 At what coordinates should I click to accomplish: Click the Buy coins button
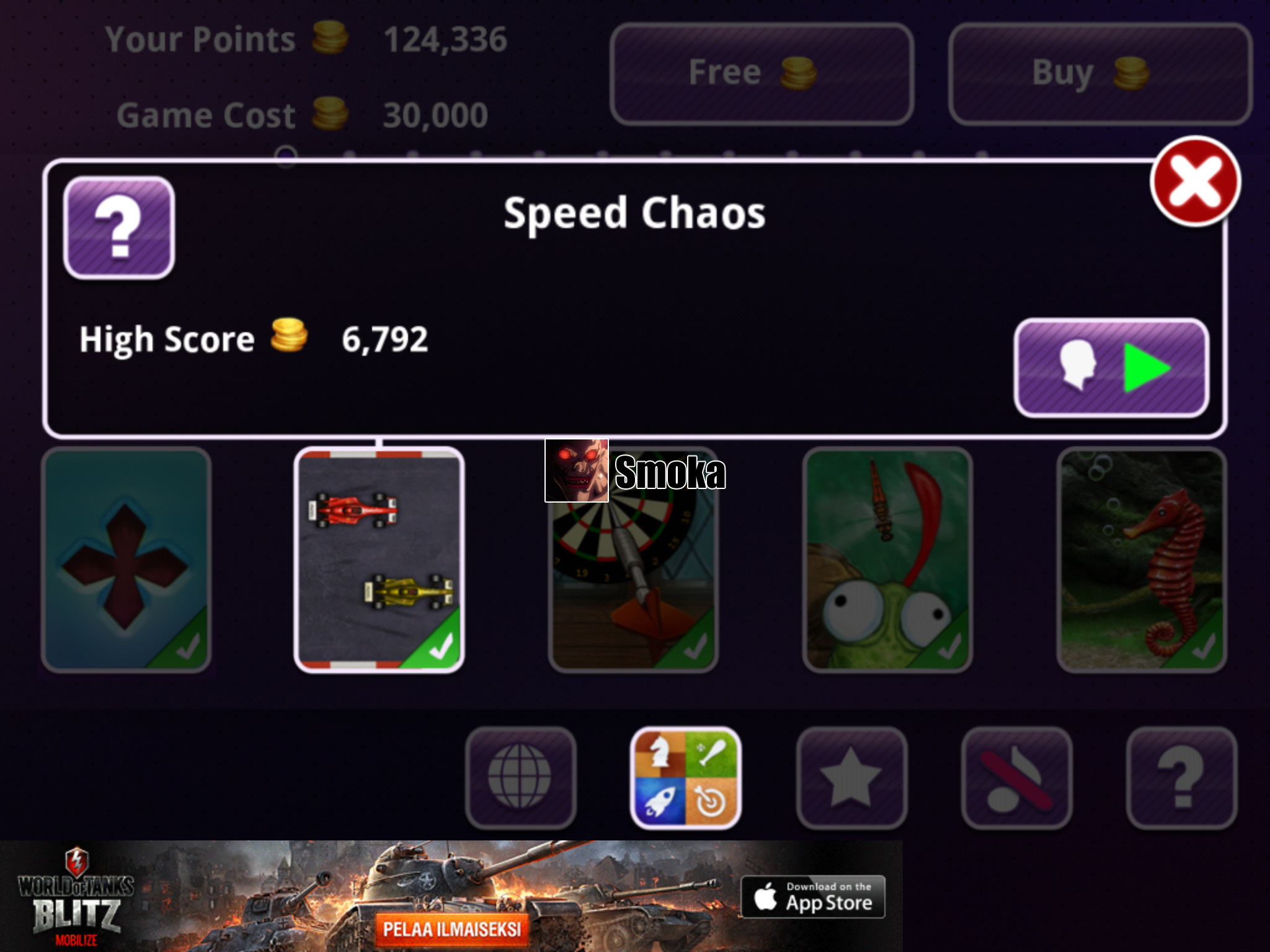[1100, 74]
